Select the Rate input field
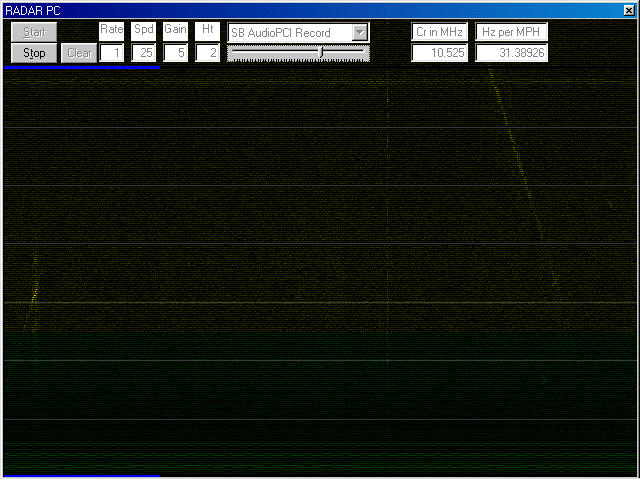The width and height of the screenshot is (640, 480). click(111, 53)
